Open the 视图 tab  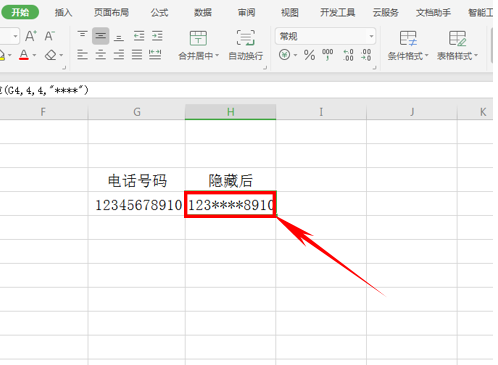(x=290, y=13)
